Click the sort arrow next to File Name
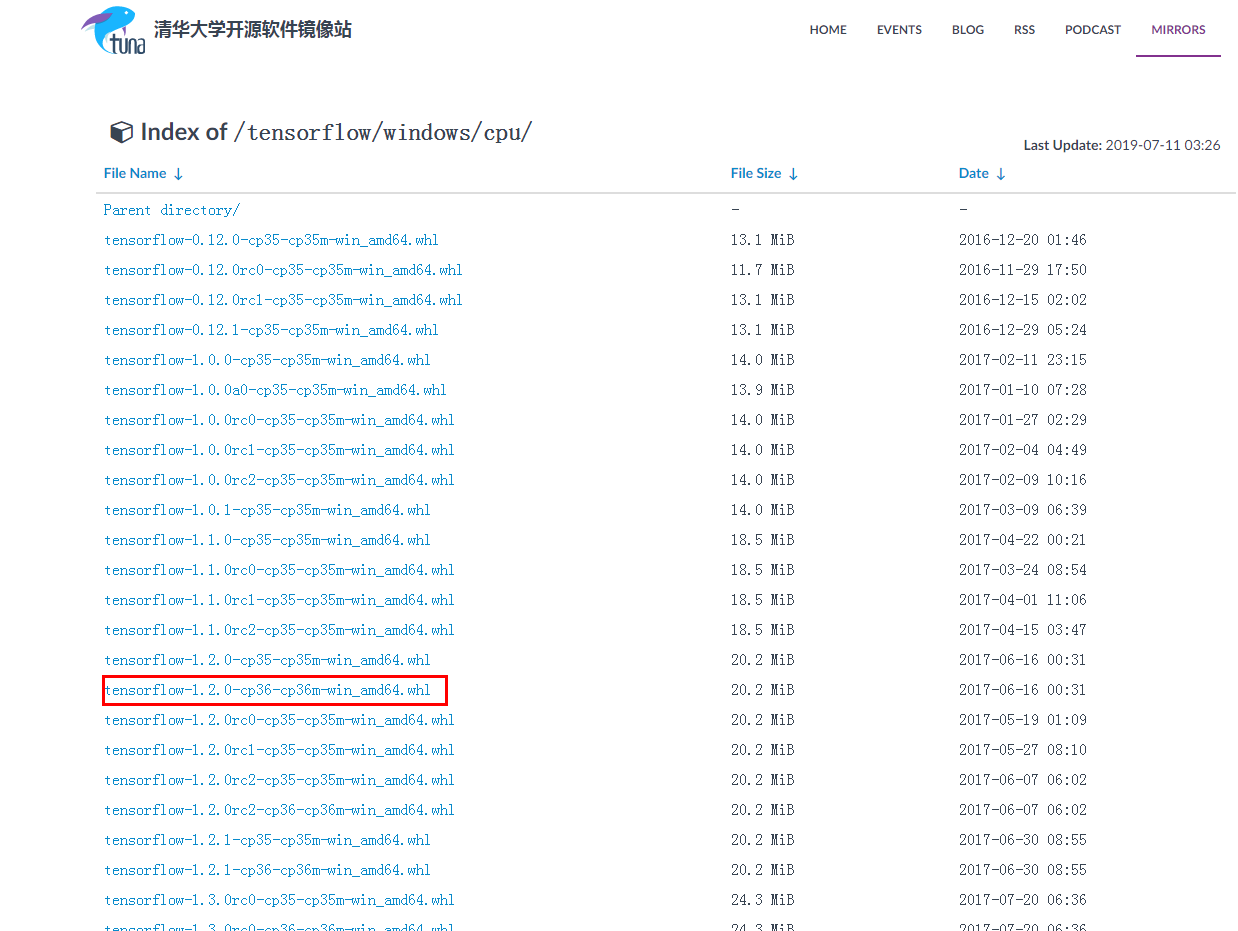This screenshot has height=931, width=1238. pos(178,173)
